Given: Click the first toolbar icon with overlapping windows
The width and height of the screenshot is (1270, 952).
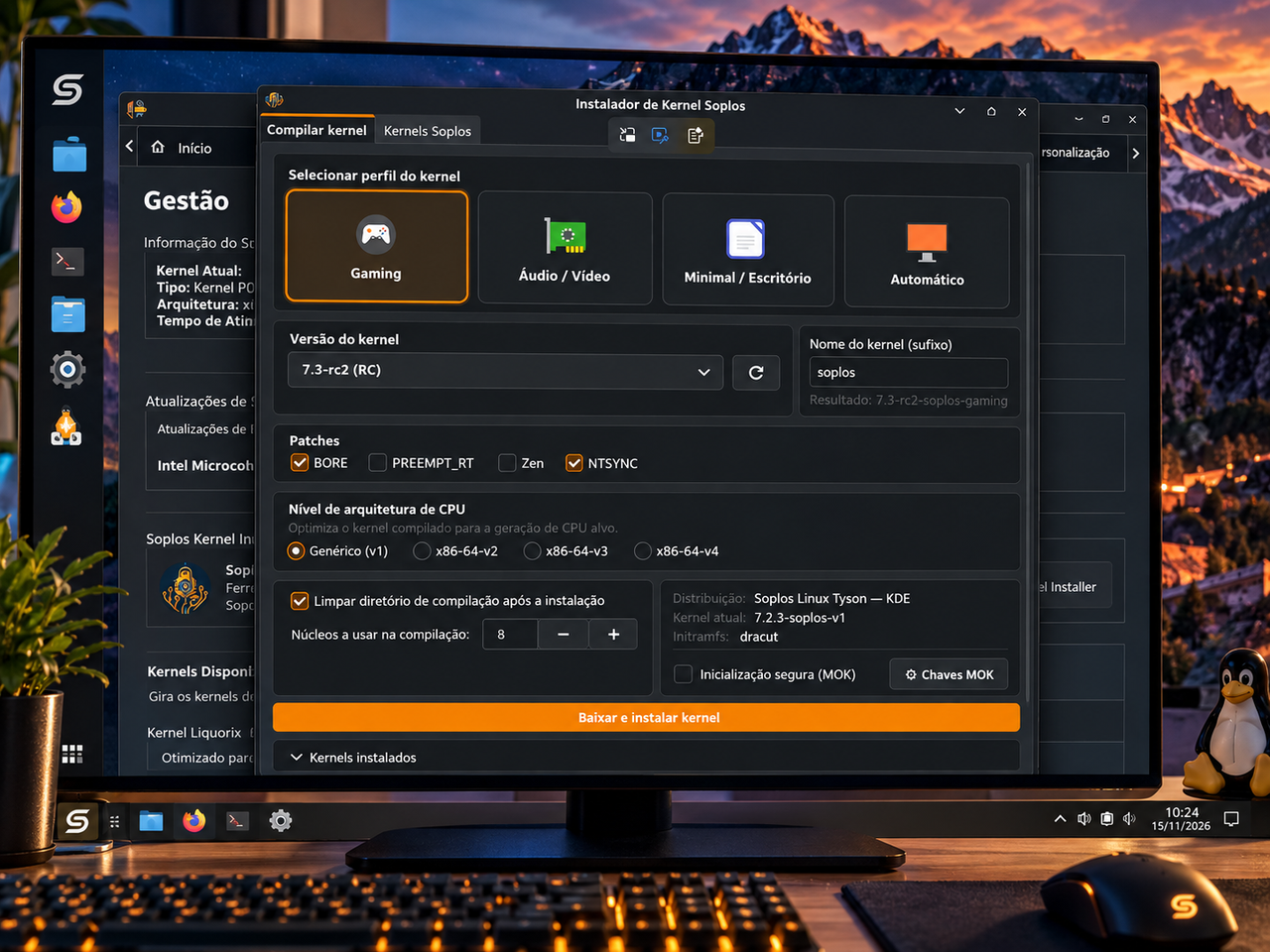Looking at the screenshot, I should coord(627,135).
